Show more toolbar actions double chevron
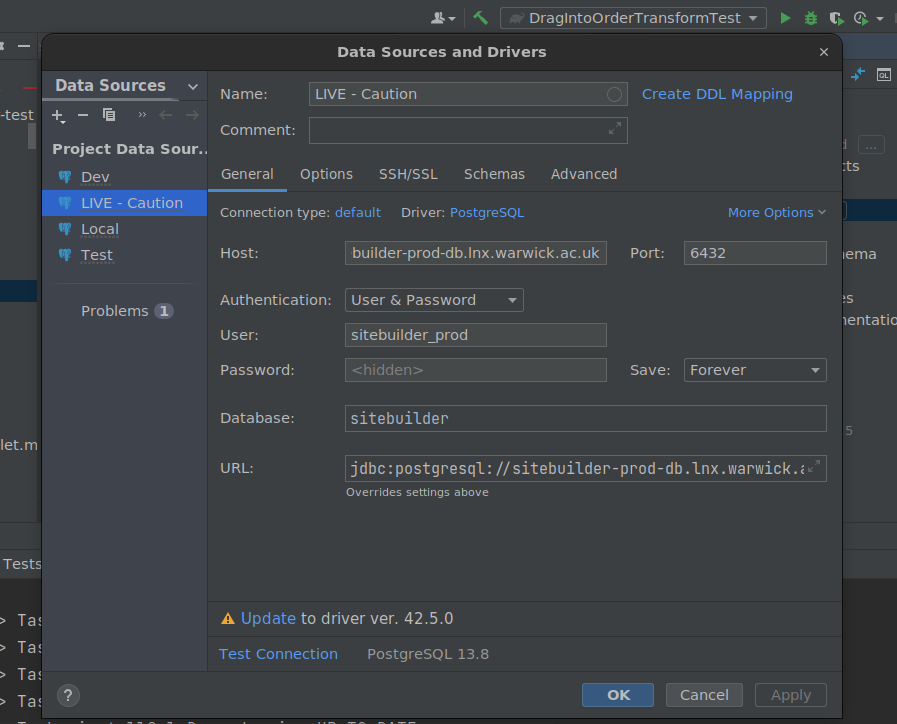This screenshot has height=724, width=897. [x=142, y=115]
